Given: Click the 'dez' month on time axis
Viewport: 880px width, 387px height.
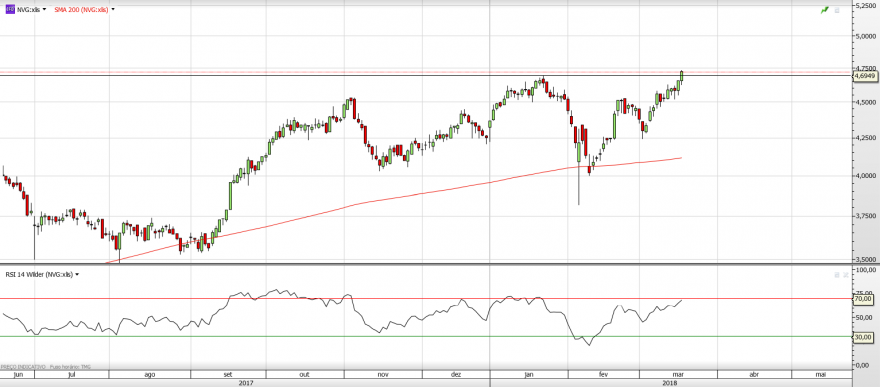Looking at the screenshot, I should click(456, 374).
